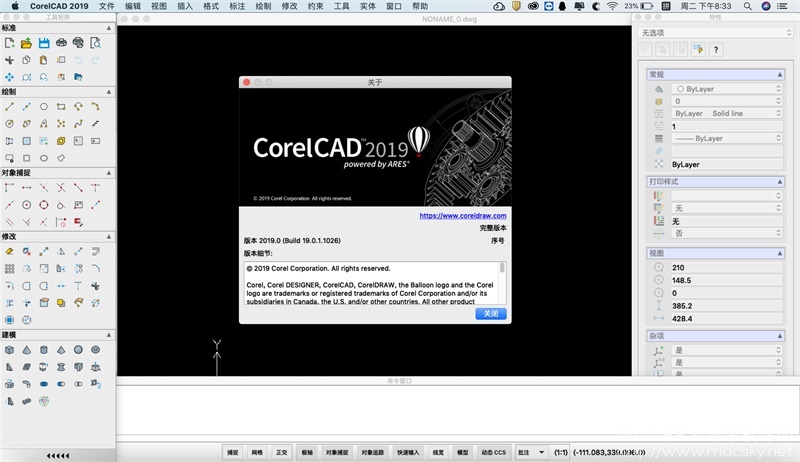Viewport: 800px width, 462px height.
Task: Toggle 动态 CCS in status bar
Action: tap(493, 452)
